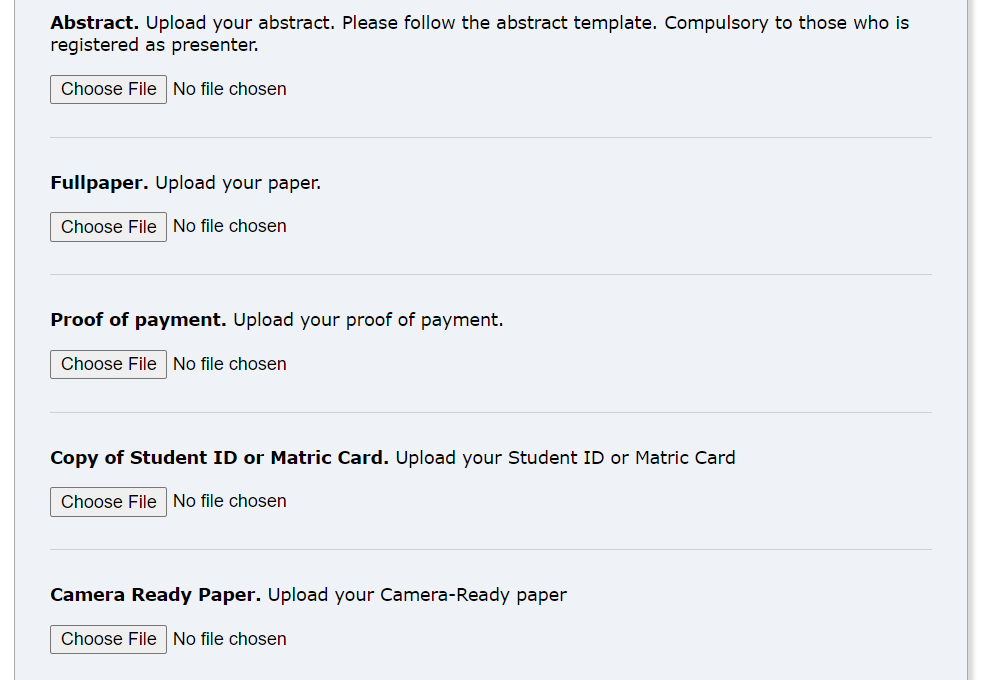Viewport: 999px width, 680px height.
Task: Click 'registered as presenter.' instruction text
Action: [x=154, y=45]
